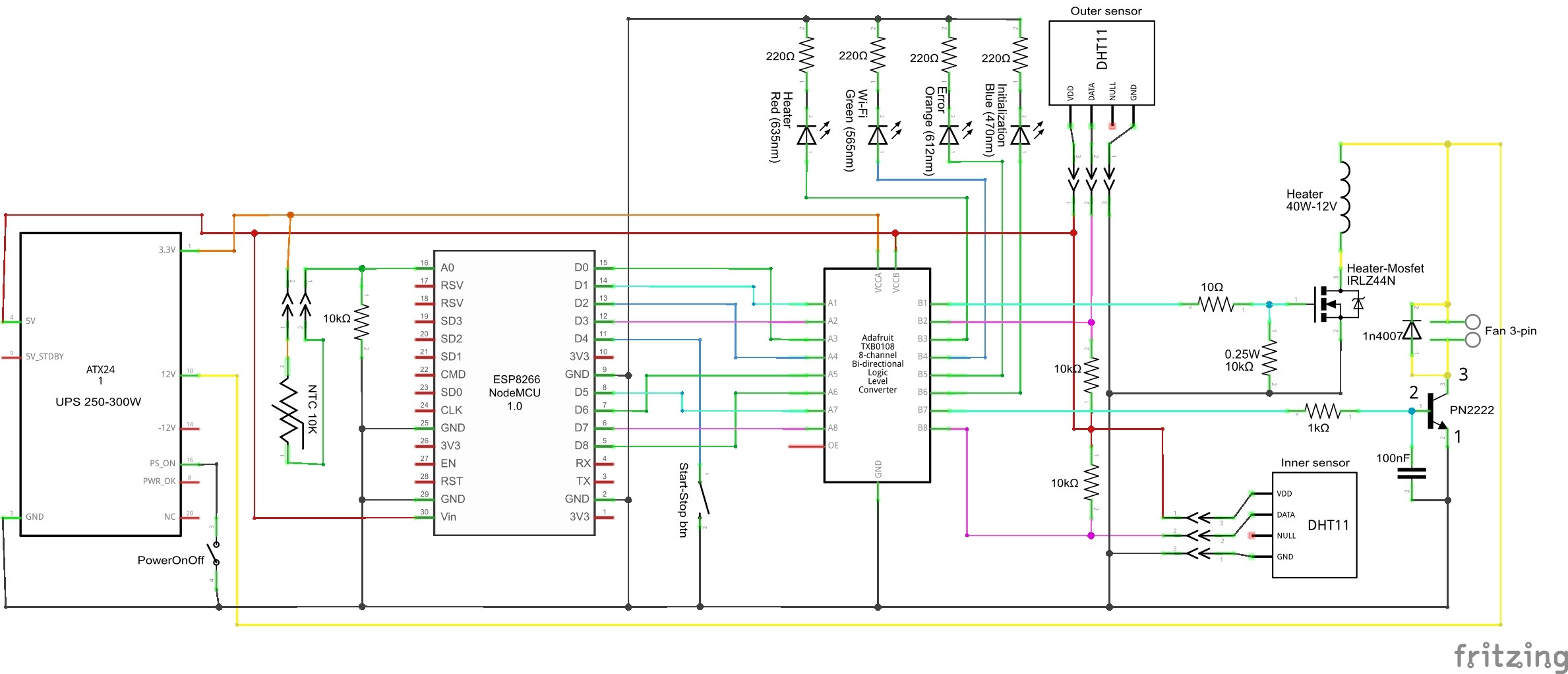Select the 1n4007 diode symbol
Viewport: 1568px width, 674px height.
(1412, 330)
